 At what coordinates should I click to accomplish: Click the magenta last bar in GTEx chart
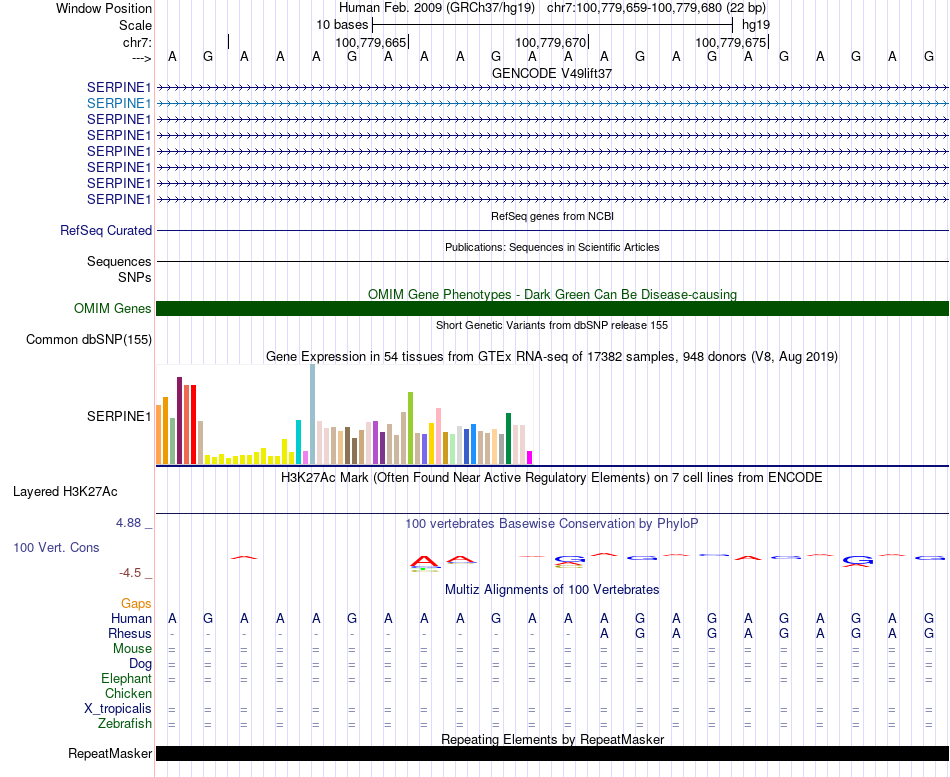(x=529, y=458)
